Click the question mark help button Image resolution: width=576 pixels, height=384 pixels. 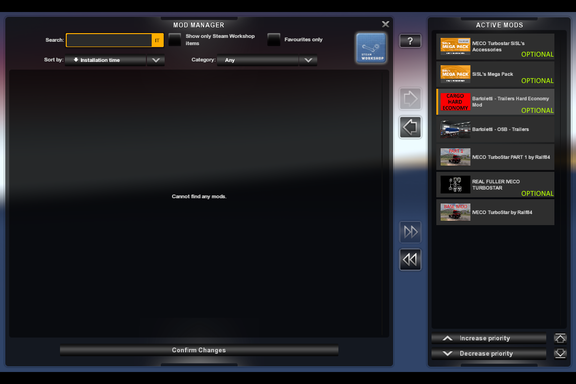(x=410, y=41)
